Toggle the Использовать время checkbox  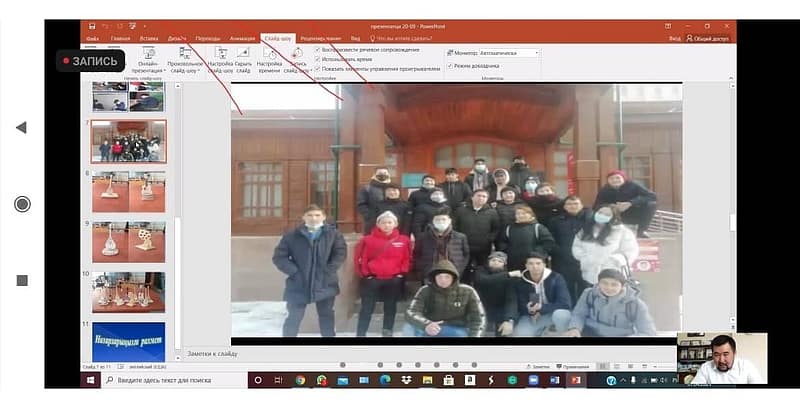tap(317, 59)
